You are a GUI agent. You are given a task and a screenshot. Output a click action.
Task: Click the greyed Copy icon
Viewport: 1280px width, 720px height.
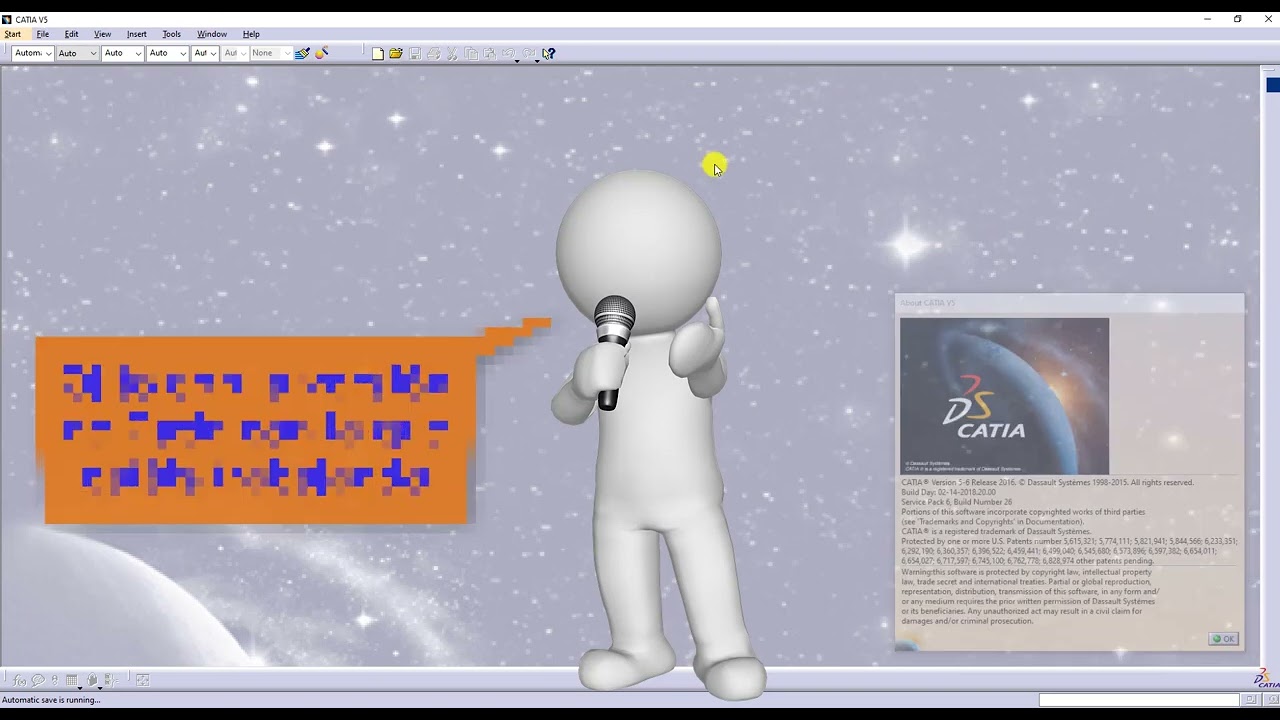(471, 53)
